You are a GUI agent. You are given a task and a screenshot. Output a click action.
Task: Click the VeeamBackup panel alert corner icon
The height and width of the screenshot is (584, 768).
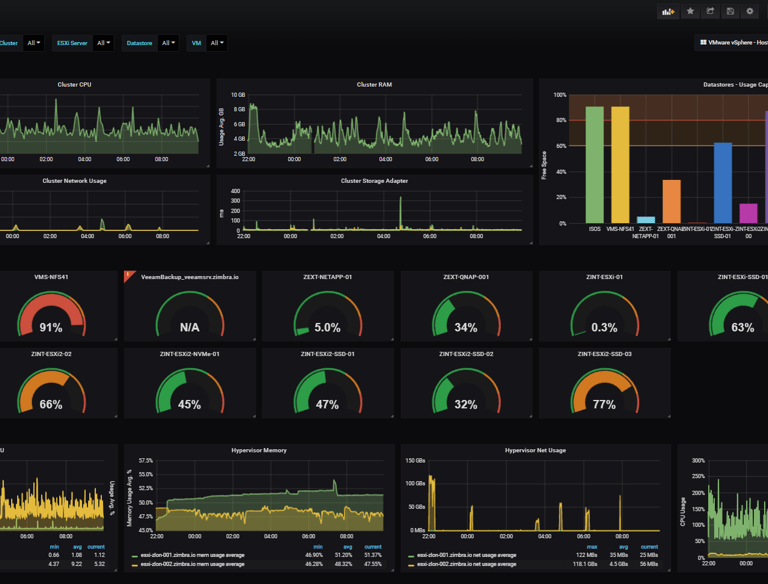128,275
